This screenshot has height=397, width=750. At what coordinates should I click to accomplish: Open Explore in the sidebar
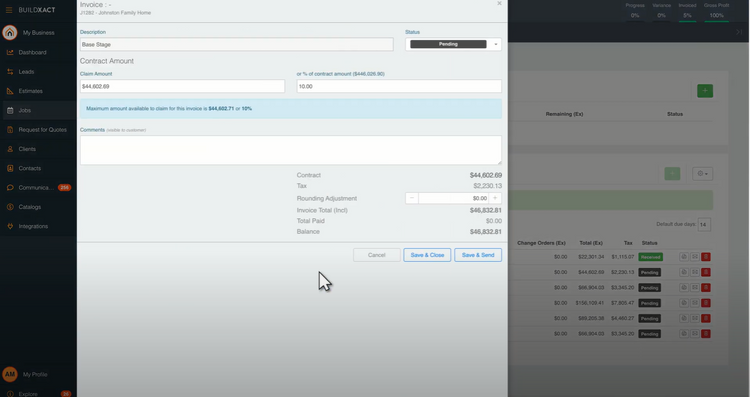28,394
